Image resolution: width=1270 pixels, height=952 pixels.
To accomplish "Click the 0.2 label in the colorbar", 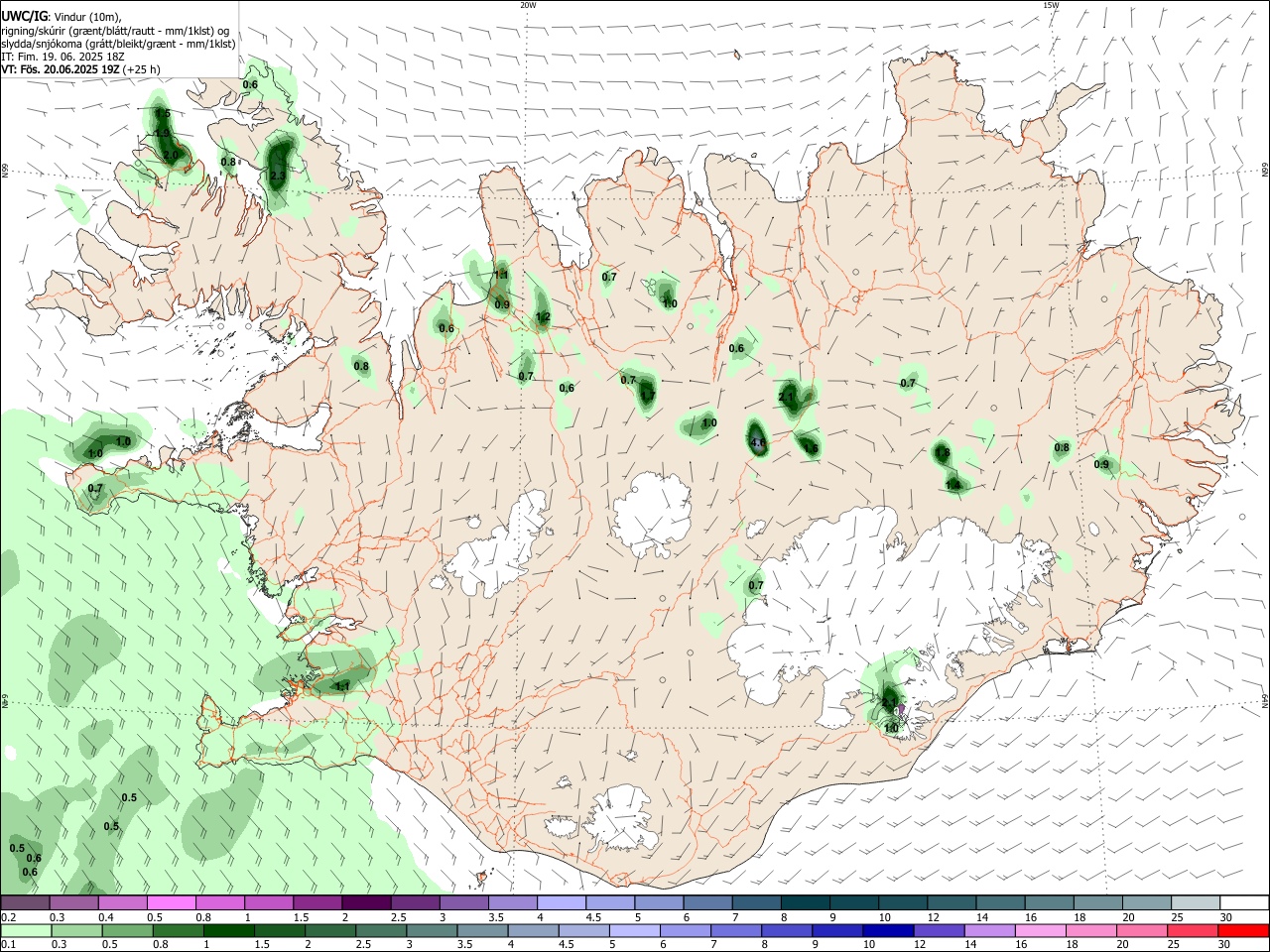I will point(8,917).
